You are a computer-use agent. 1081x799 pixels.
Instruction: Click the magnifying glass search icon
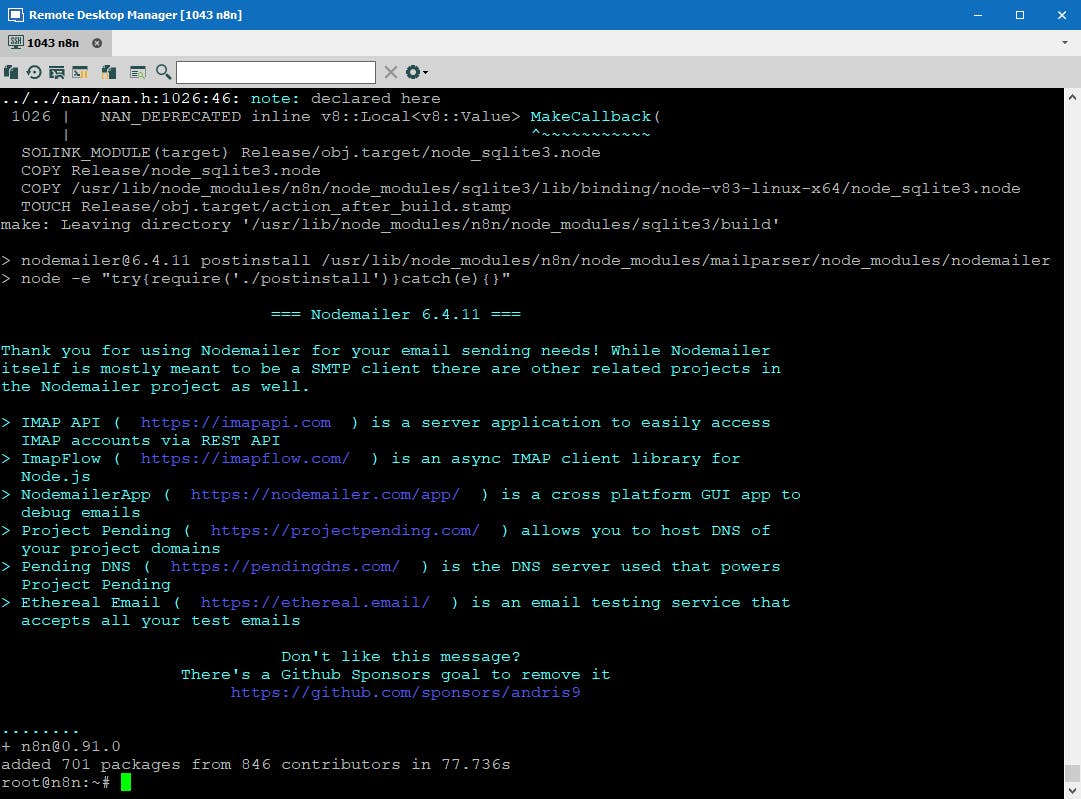click(163, 72)
